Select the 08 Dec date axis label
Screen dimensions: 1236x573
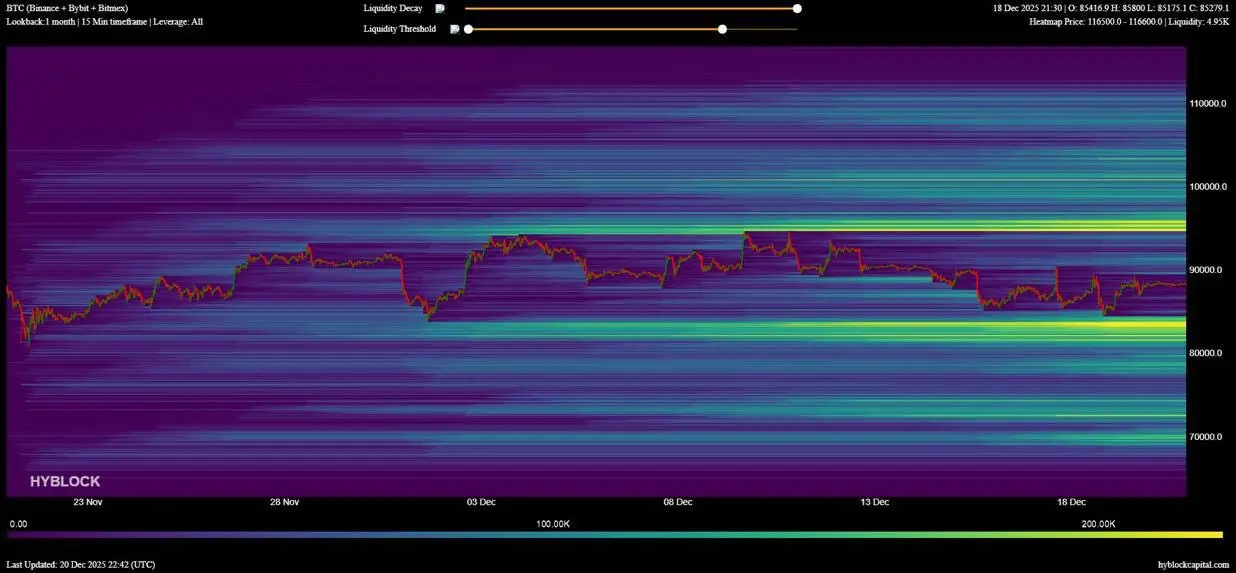(x=678, y=502)
